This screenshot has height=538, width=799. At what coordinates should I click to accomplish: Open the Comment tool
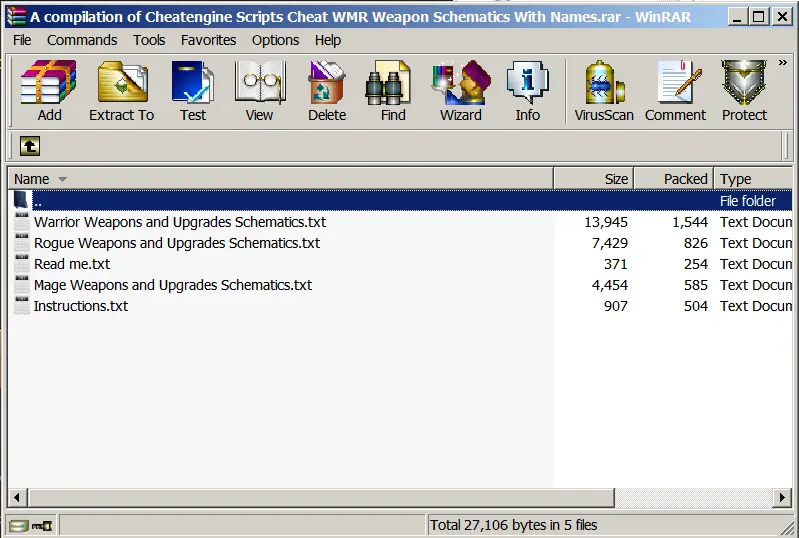pos(675,91)
